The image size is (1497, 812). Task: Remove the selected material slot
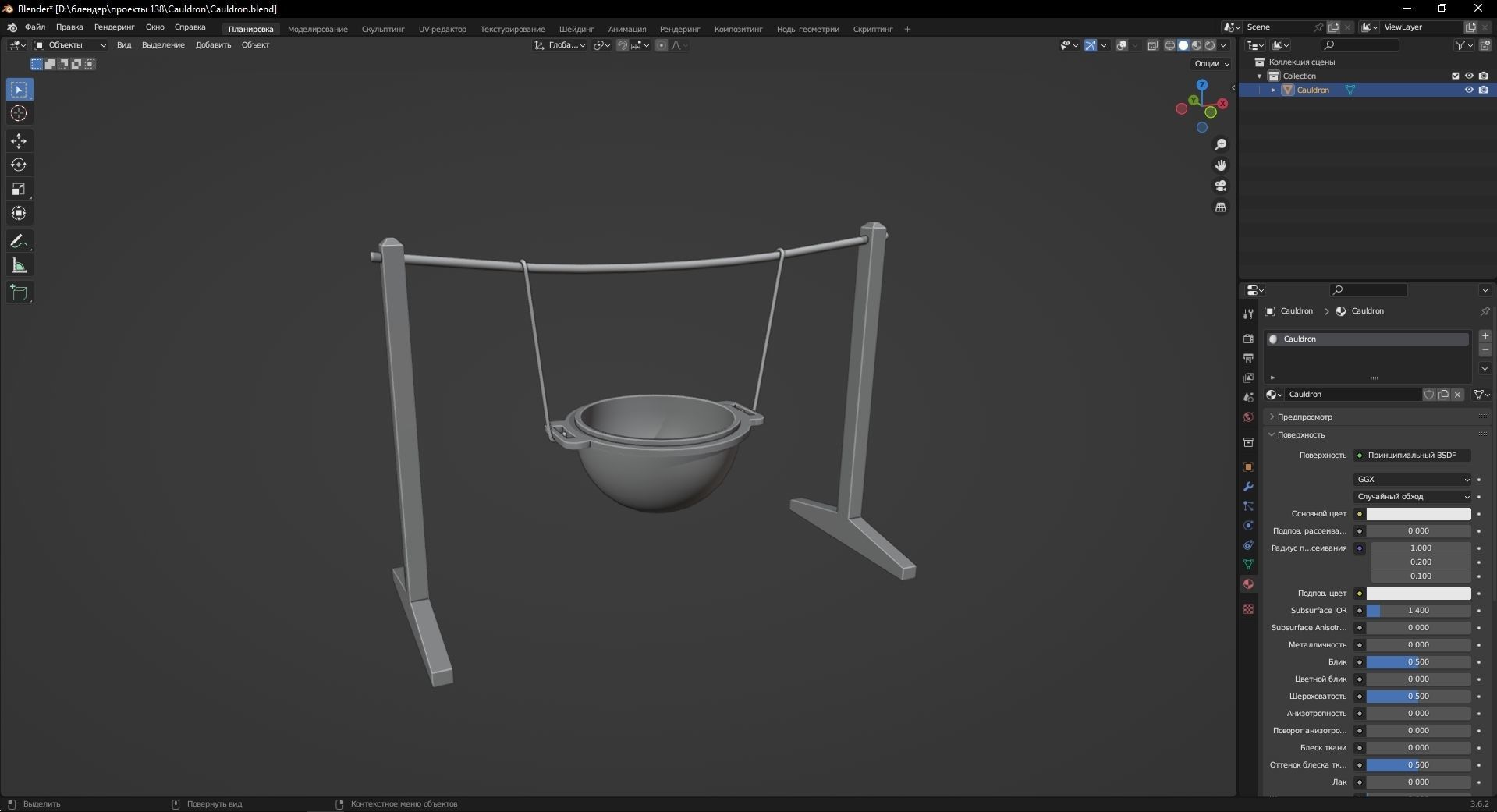pos(1485,351)
